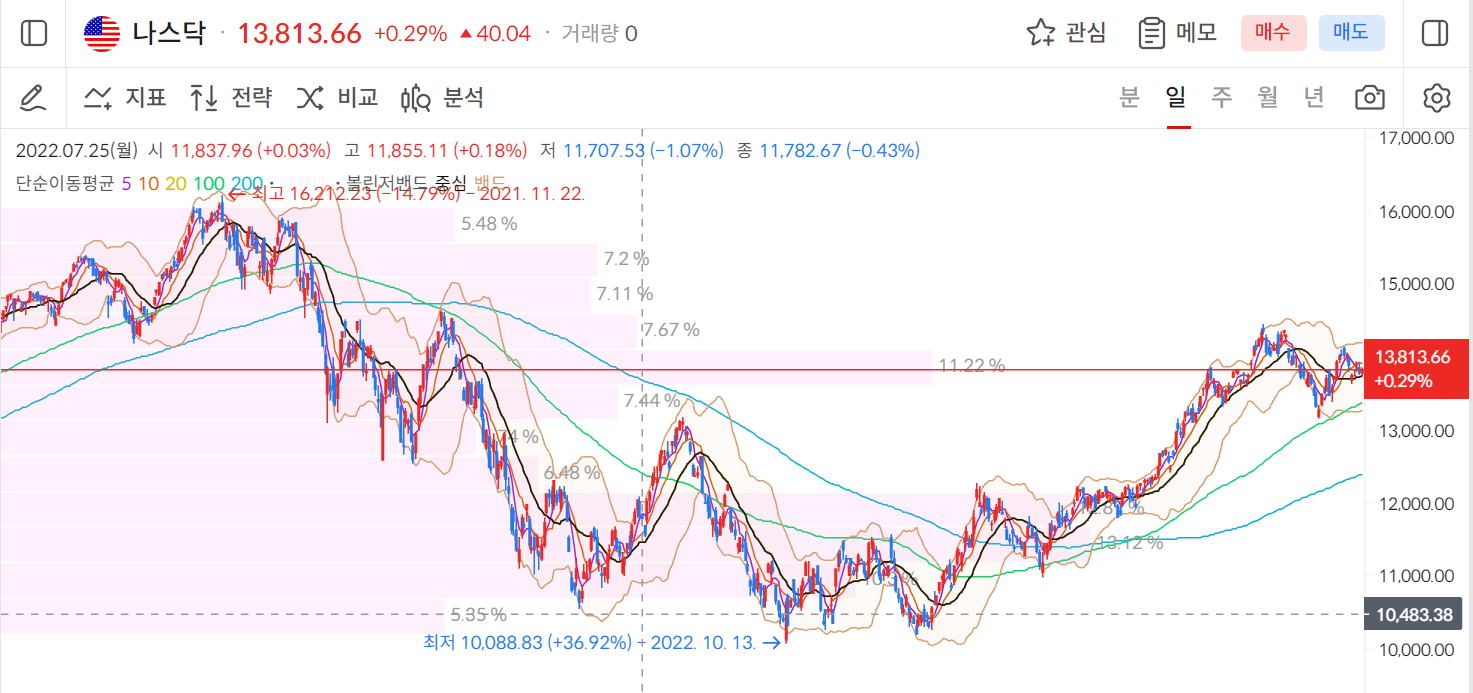Click the 매수 buy button

click(x=1273, y=33)
